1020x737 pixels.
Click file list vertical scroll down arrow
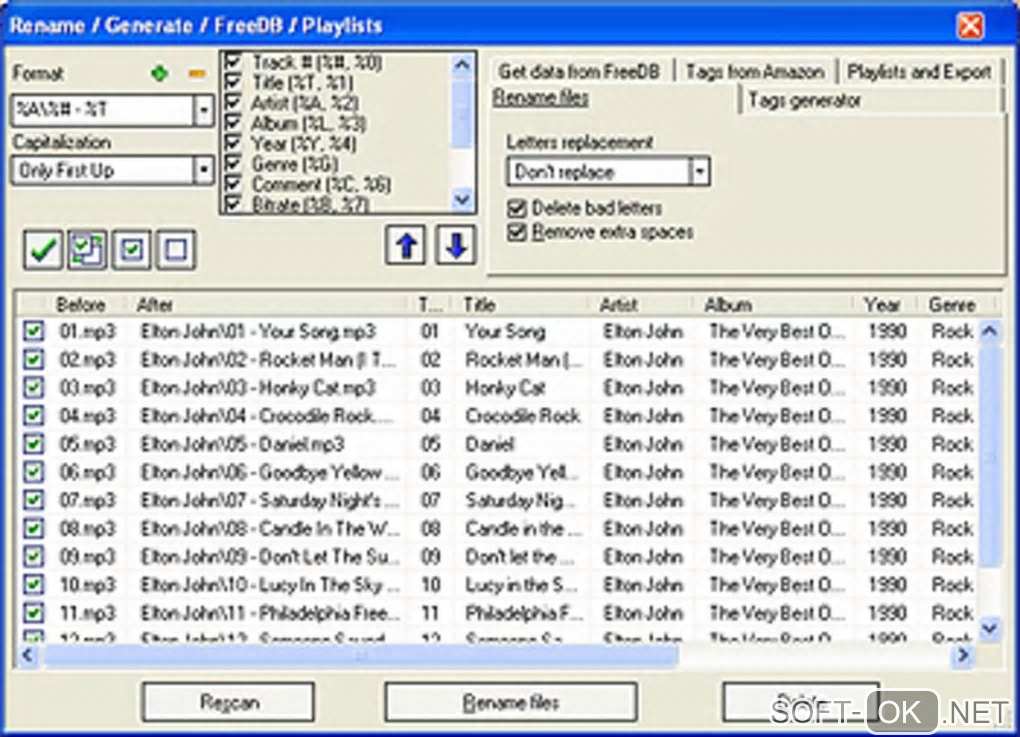coord(989,628)
